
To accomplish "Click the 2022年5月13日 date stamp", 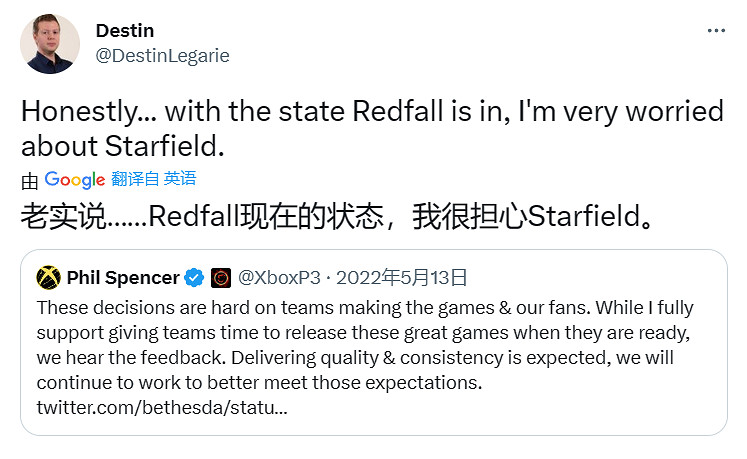I will (x=401, y=277).
